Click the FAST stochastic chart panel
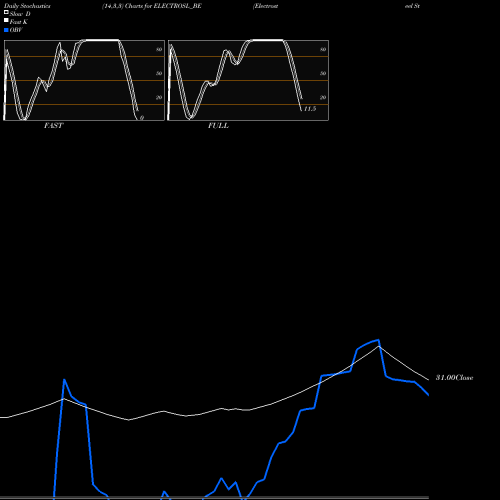This screenshot has height=500, width=500. (84, 80)
